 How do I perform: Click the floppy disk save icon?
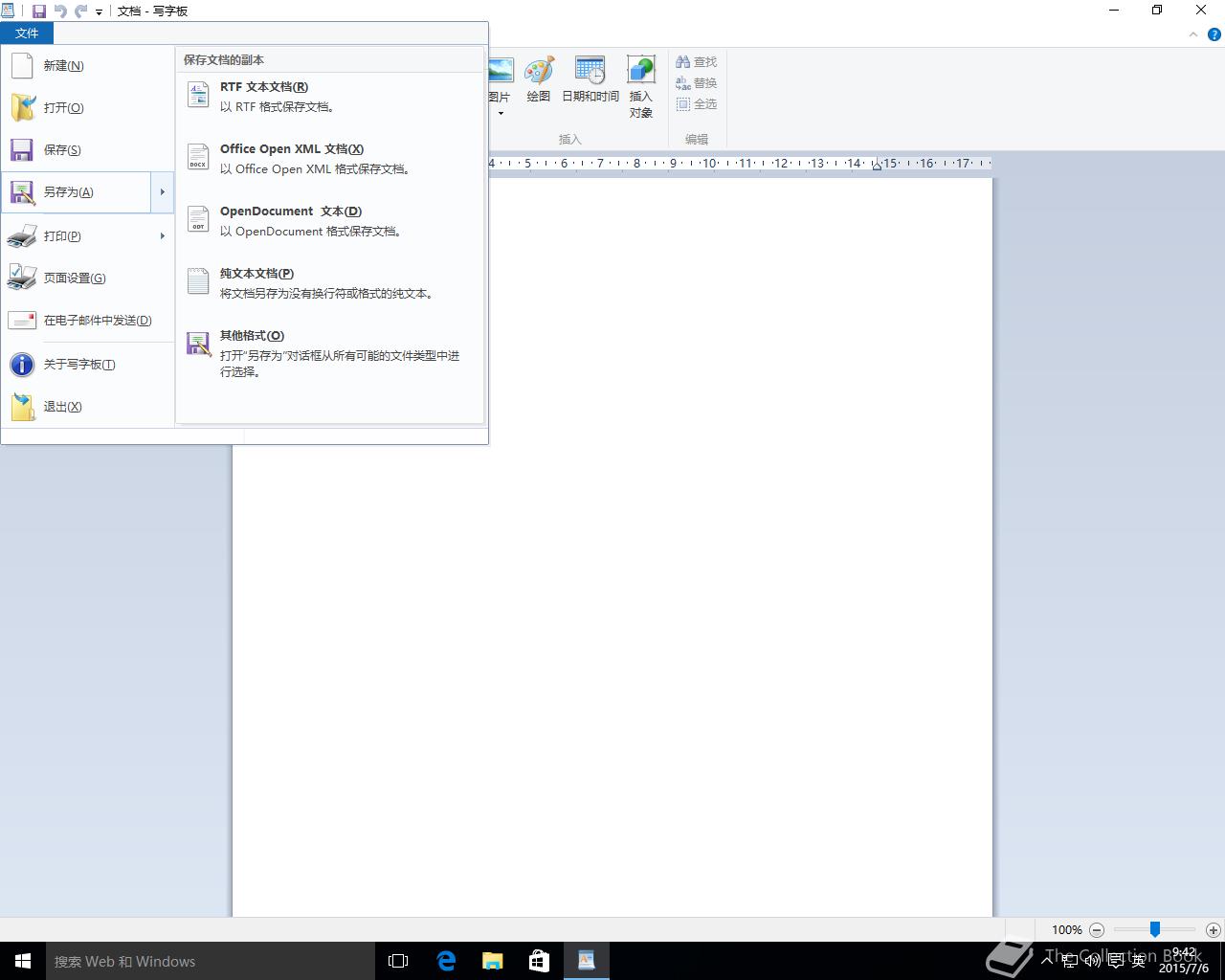[x=22, y=150]
